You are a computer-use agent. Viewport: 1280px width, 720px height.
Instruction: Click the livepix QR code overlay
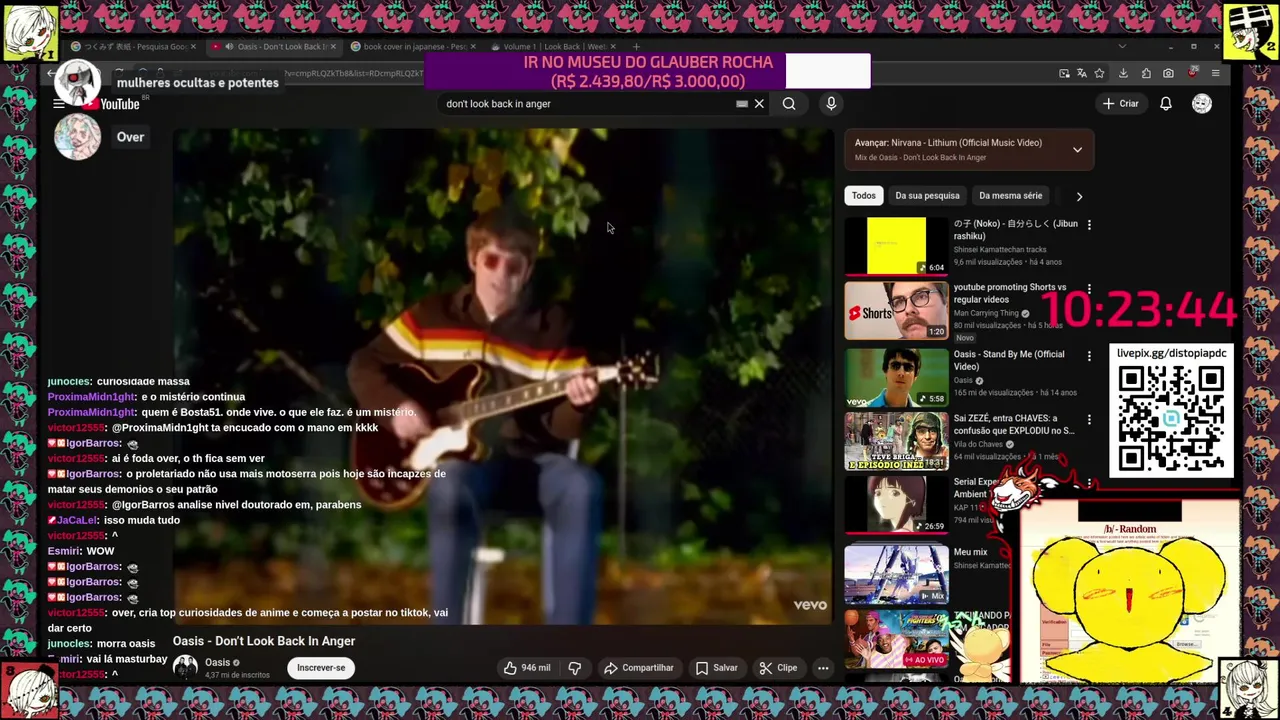(1171, 418)
